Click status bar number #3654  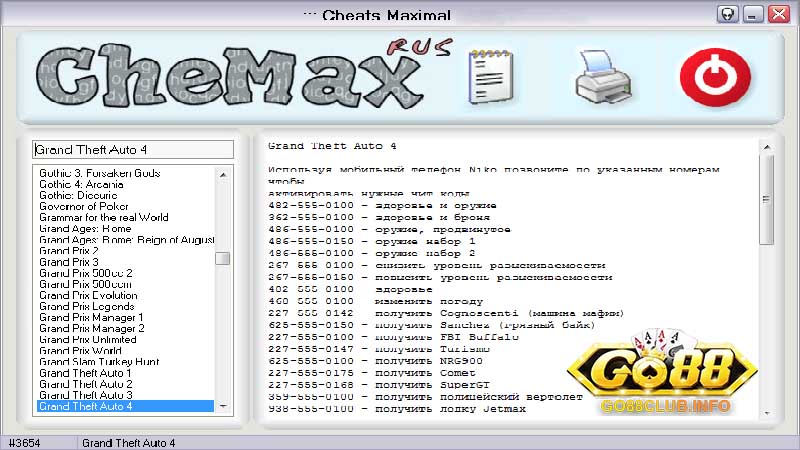[24, 443]
